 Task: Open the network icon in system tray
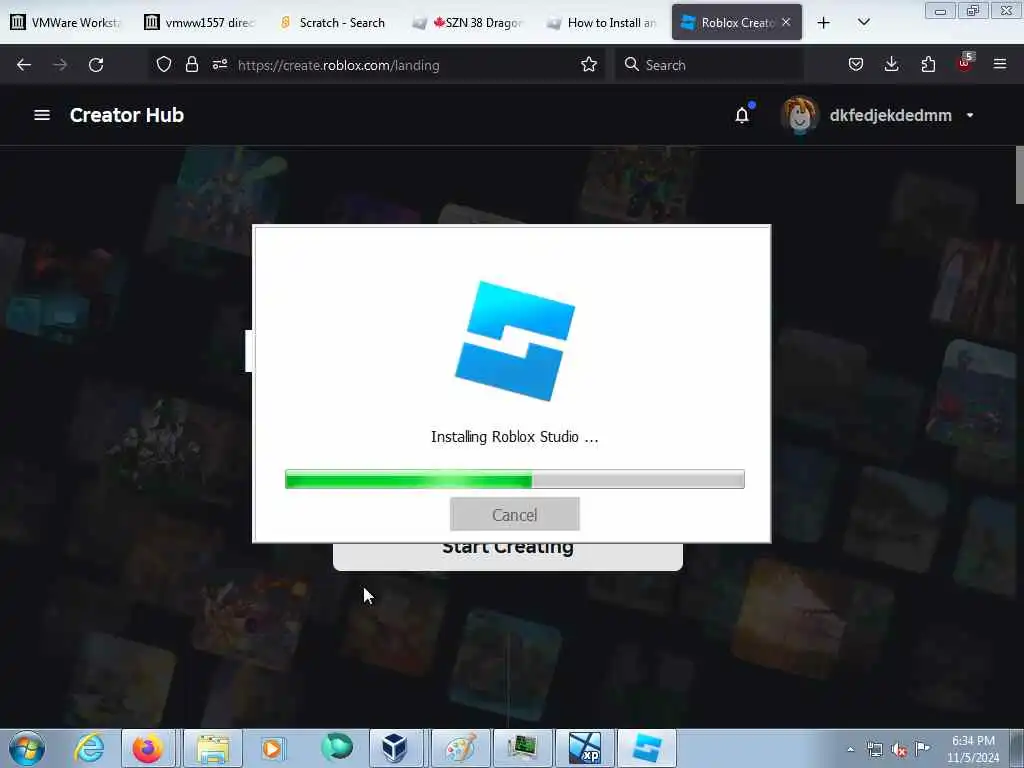(x=875, y=750)
